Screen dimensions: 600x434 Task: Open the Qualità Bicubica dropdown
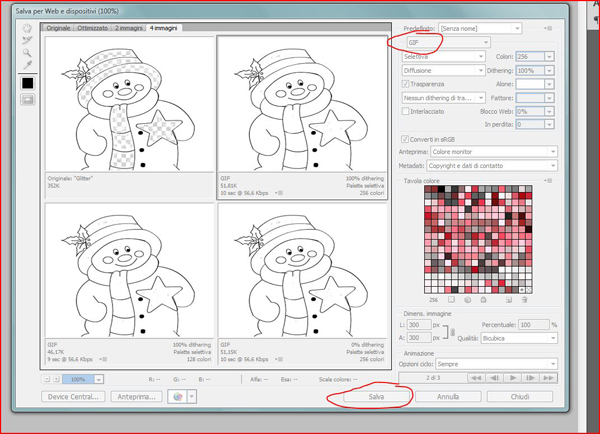(519, 338)
